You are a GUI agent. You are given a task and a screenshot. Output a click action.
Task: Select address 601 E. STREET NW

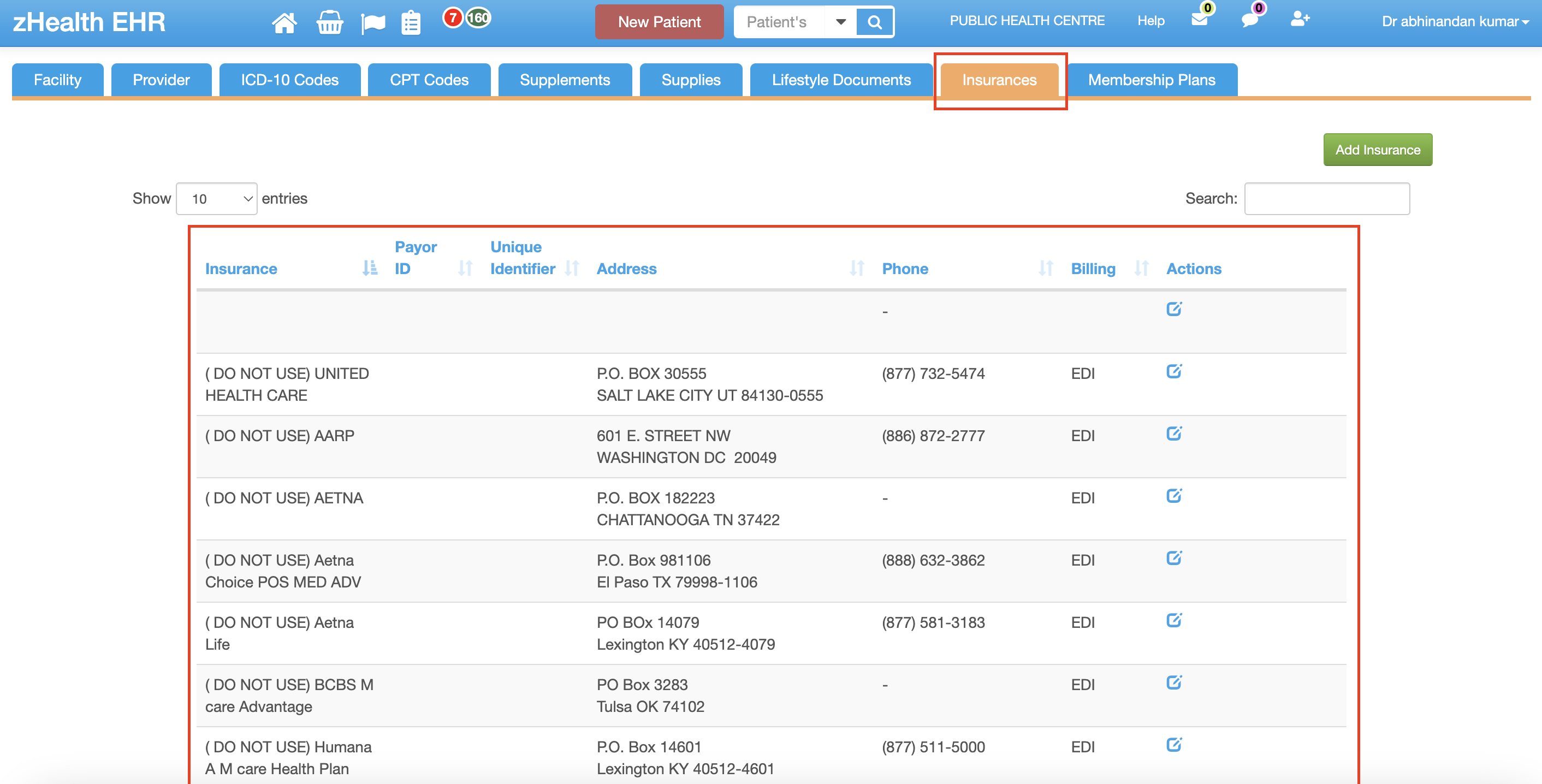pos(663,436)
